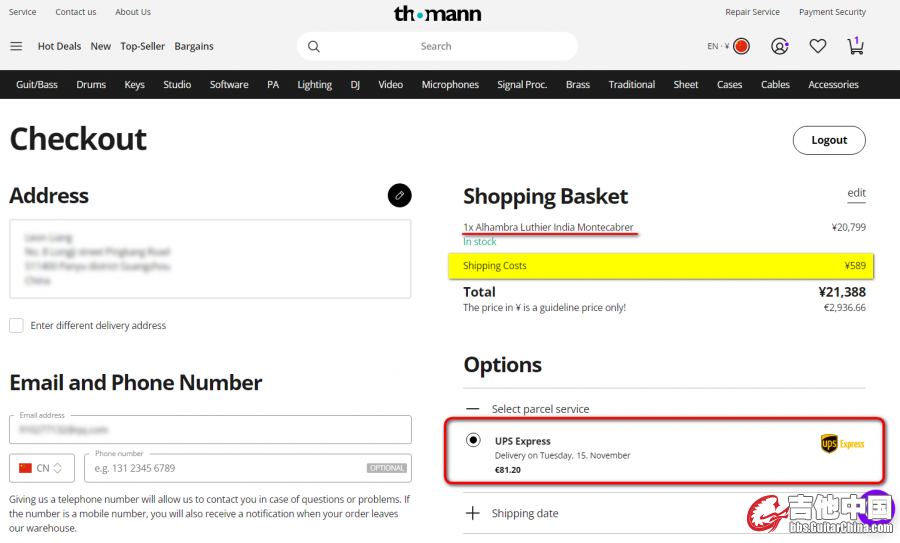
Task: Open the Microphones category menu
Action: [450, 84]
